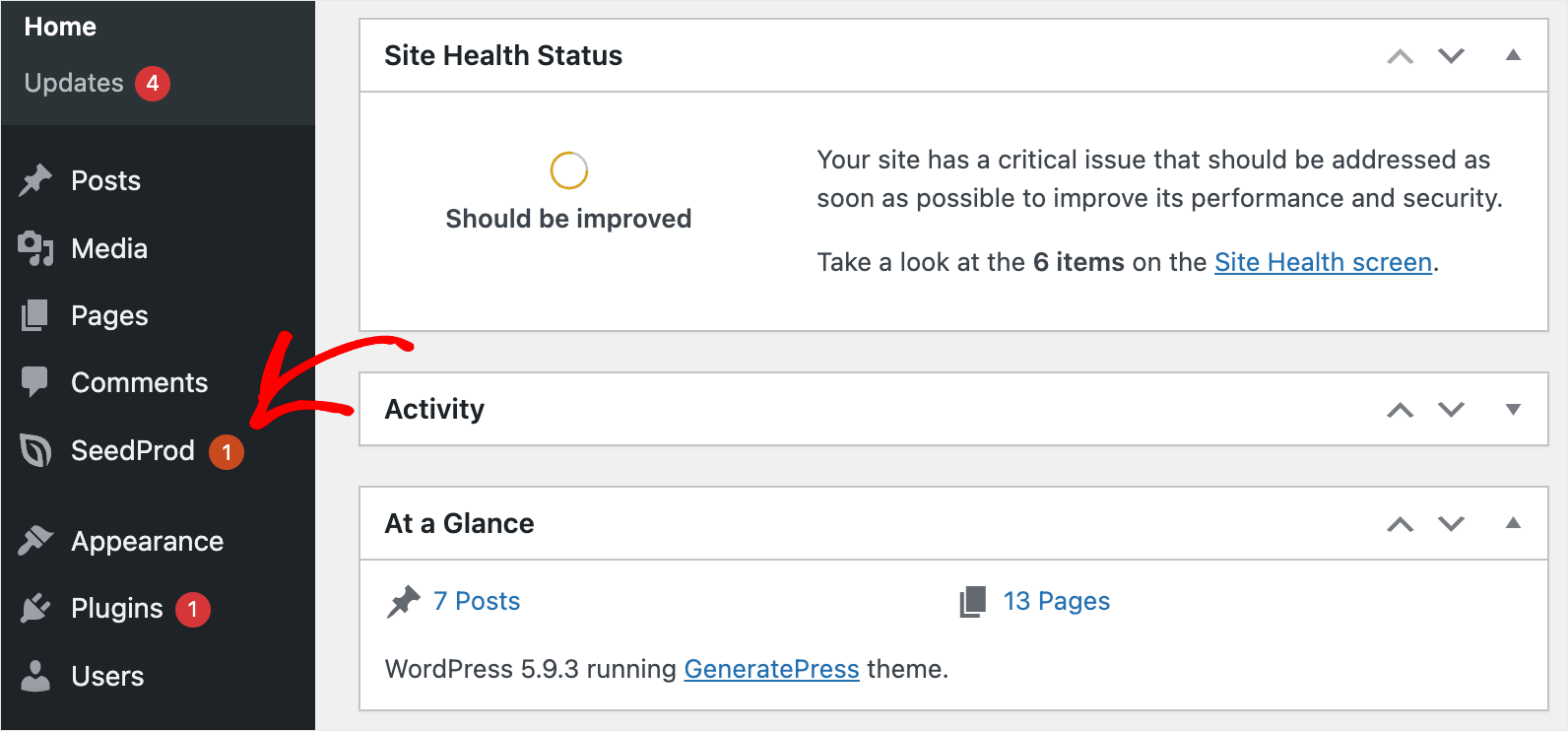The image size is (1568, 731).
Task: Move At a Glance widget down
Action: pyautogui.click(x=1451, y=524)
